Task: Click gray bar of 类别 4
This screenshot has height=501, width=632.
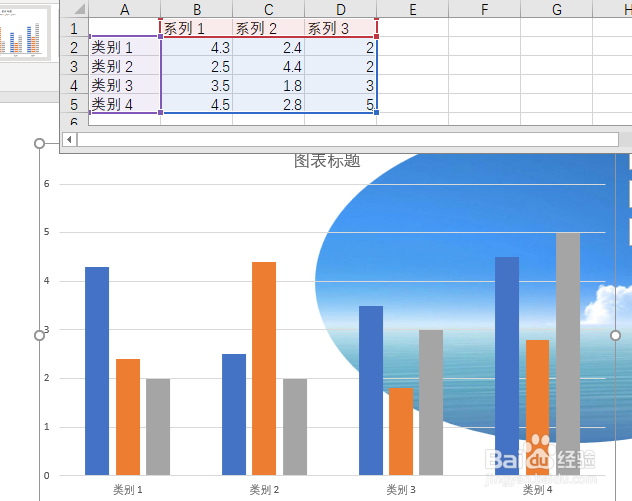Action: [x=568, y=354]
